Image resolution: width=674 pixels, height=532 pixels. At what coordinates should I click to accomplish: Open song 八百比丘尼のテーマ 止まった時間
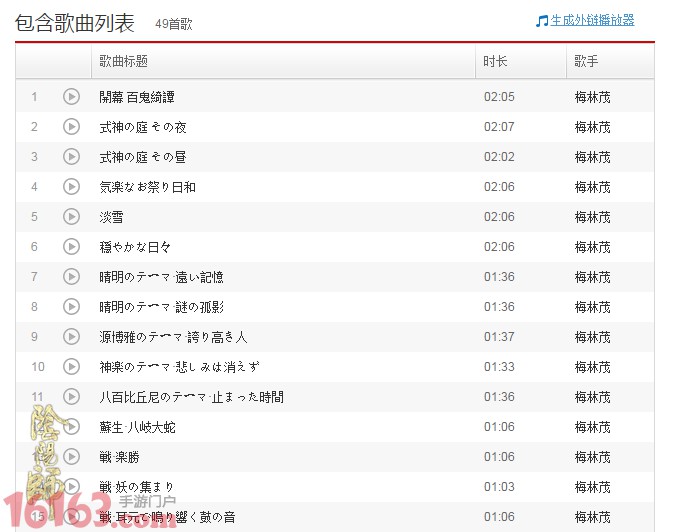(x=191, y=397)
